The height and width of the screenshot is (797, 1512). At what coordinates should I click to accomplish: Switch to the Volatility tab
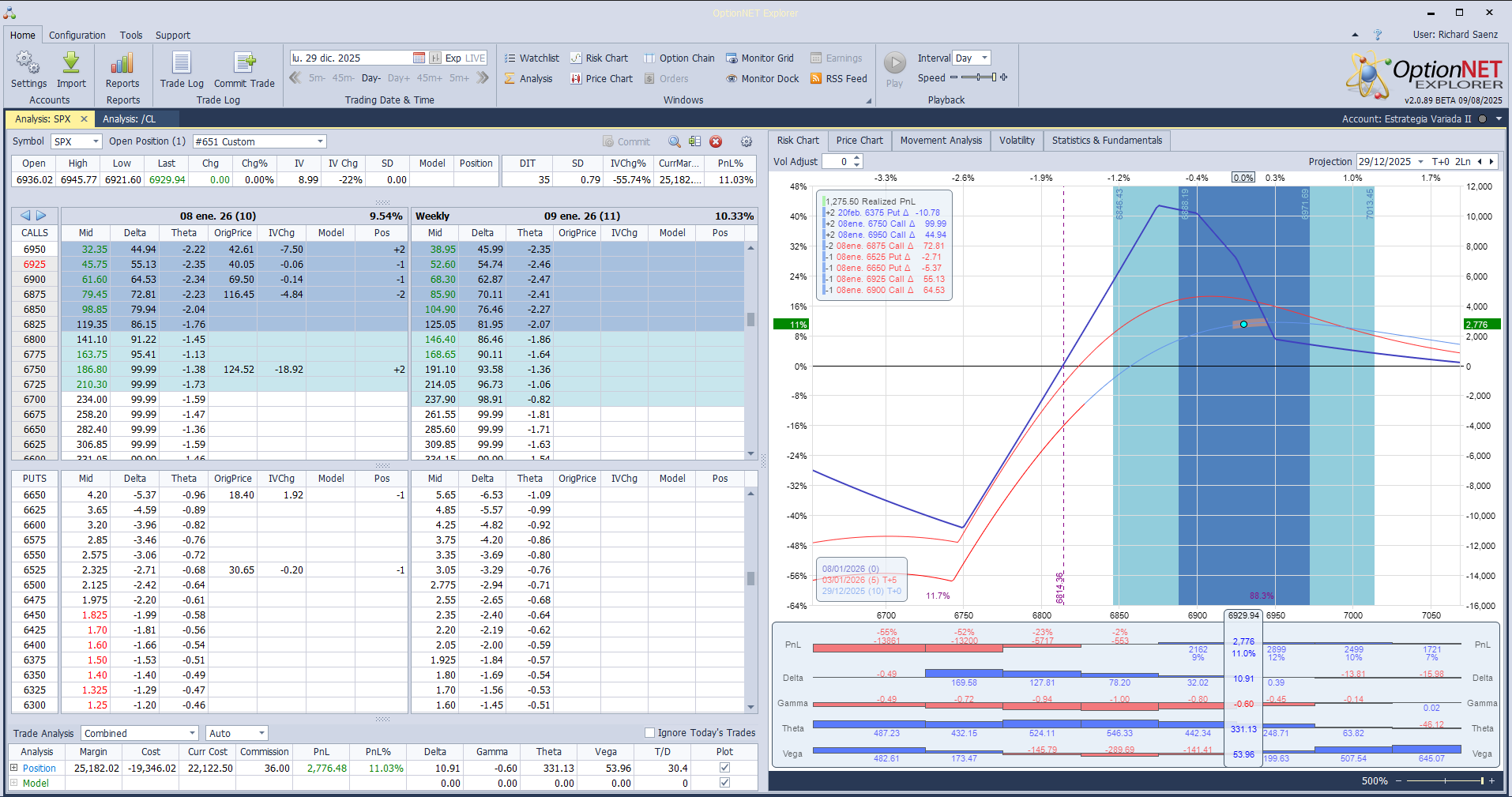[1017, 141]
